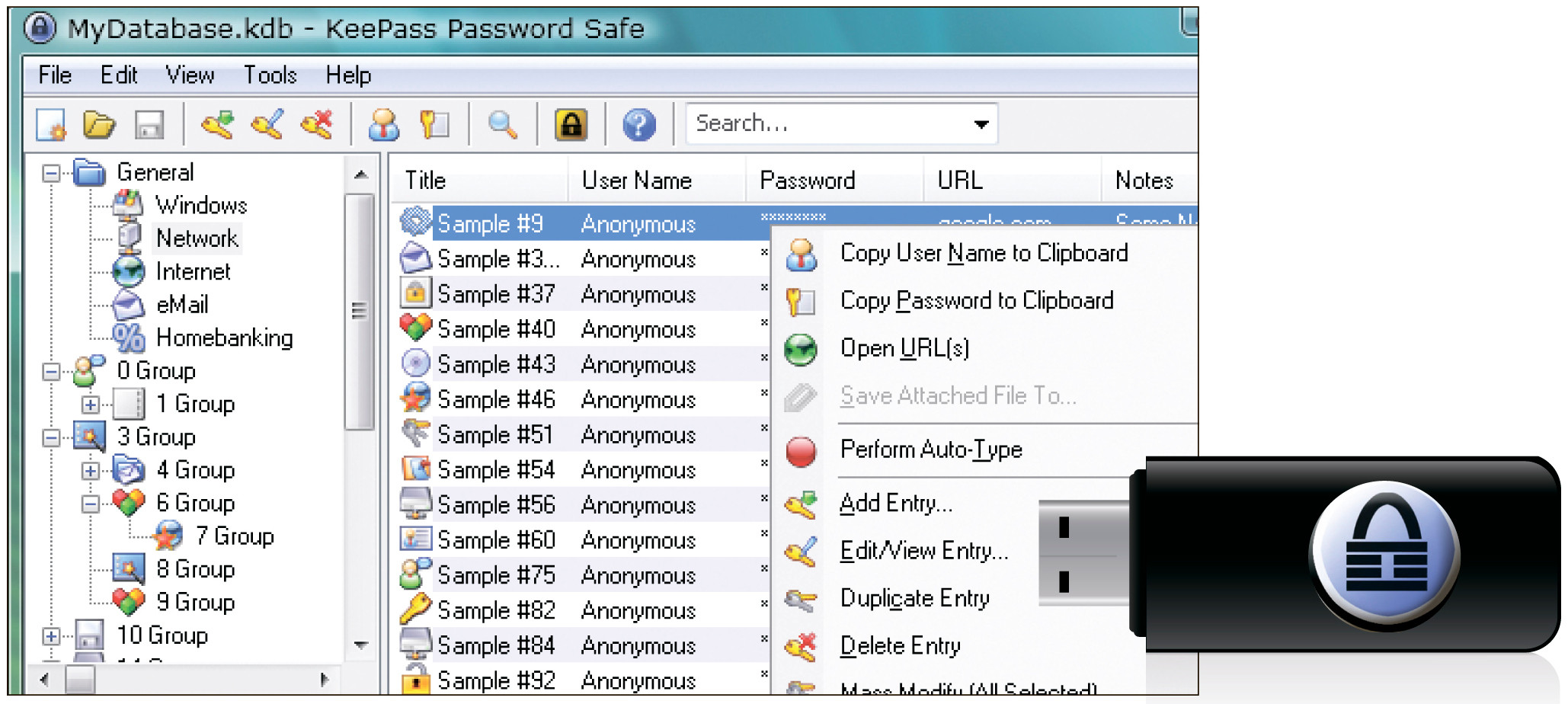1568x704 pixels.
Task: Click the Copy User Name toolbar icon
Action: (x=383, y=123)
